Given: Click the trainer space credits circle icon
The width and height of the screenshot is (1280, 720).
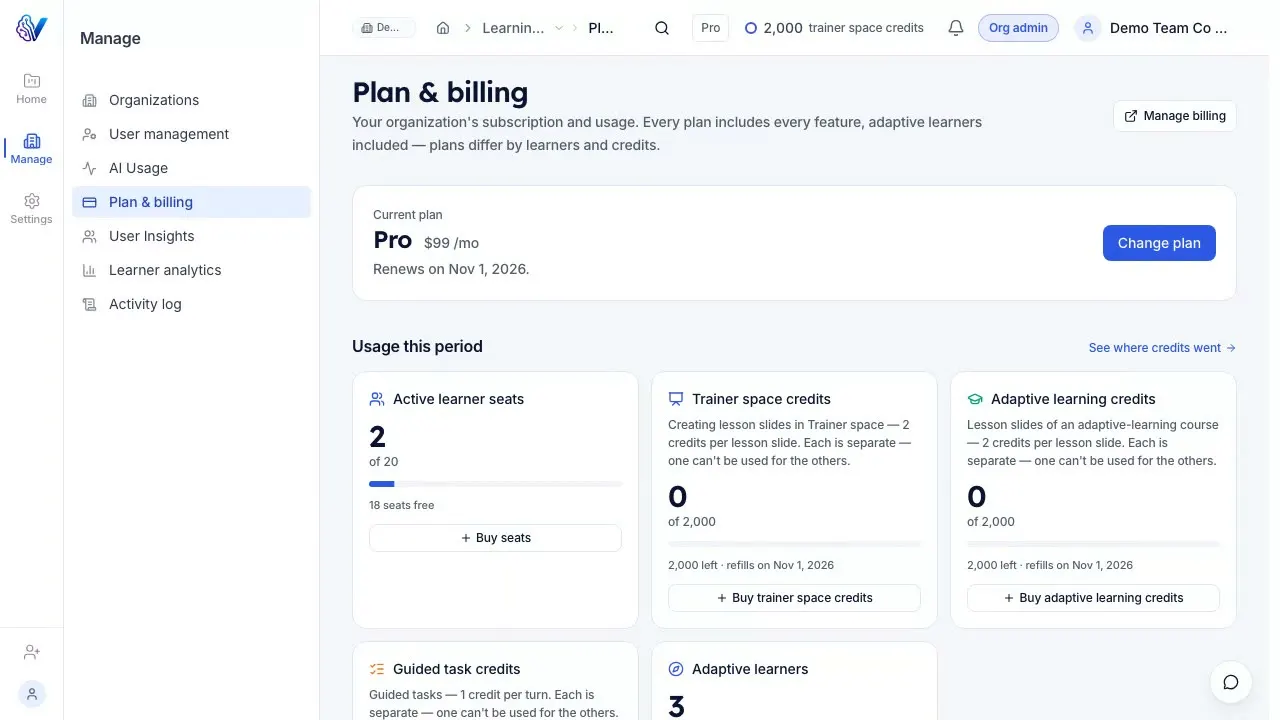Looking at the screenshot, I should click(x=751, y=28).
